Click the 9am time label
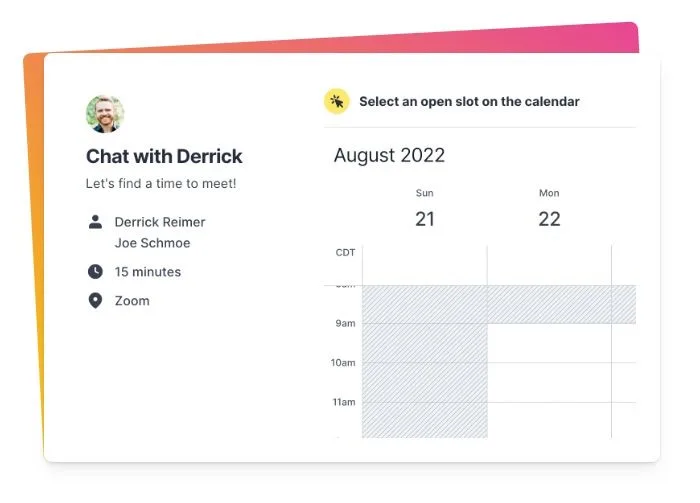 point(346,323)
